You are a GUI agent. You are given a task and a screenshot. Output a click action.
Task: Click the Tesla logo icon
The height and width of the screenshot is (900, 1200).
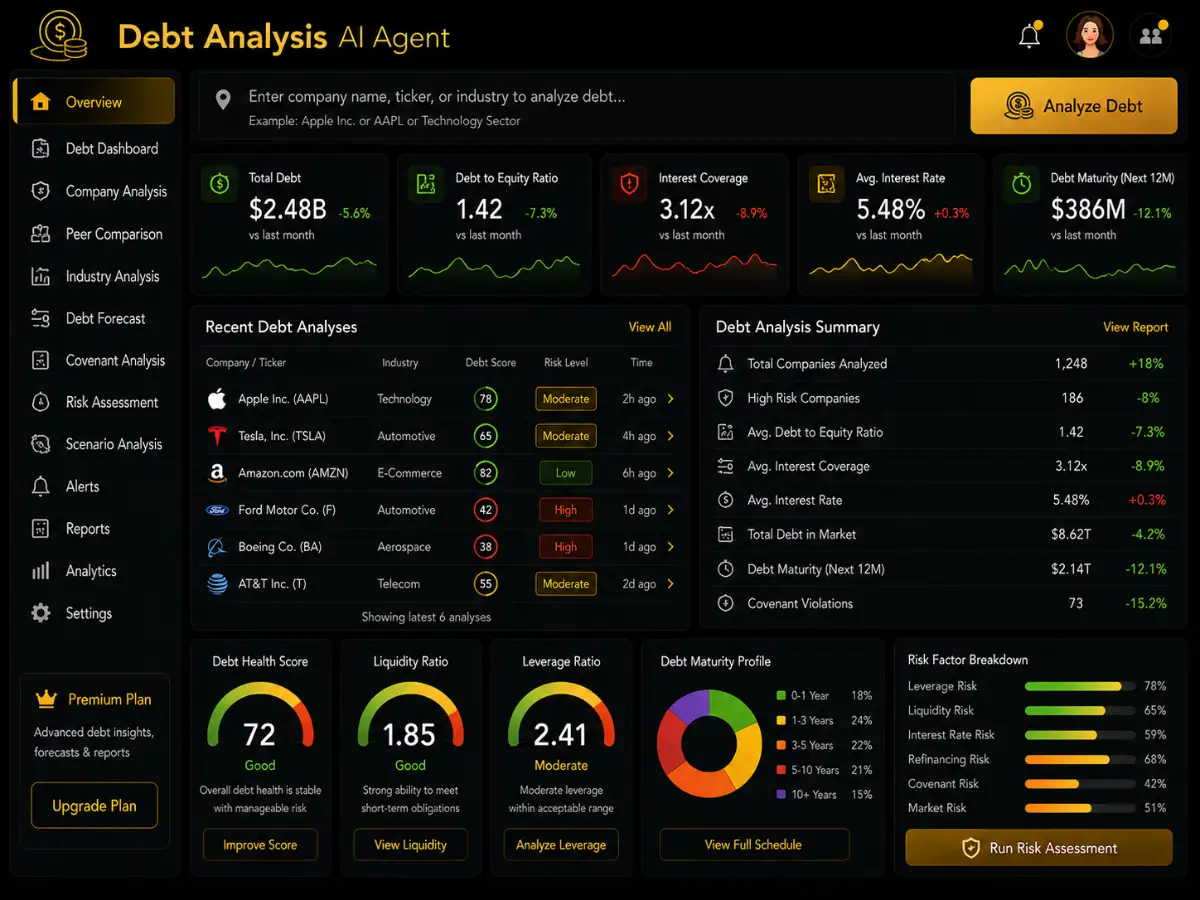click(x=217, y=436)
